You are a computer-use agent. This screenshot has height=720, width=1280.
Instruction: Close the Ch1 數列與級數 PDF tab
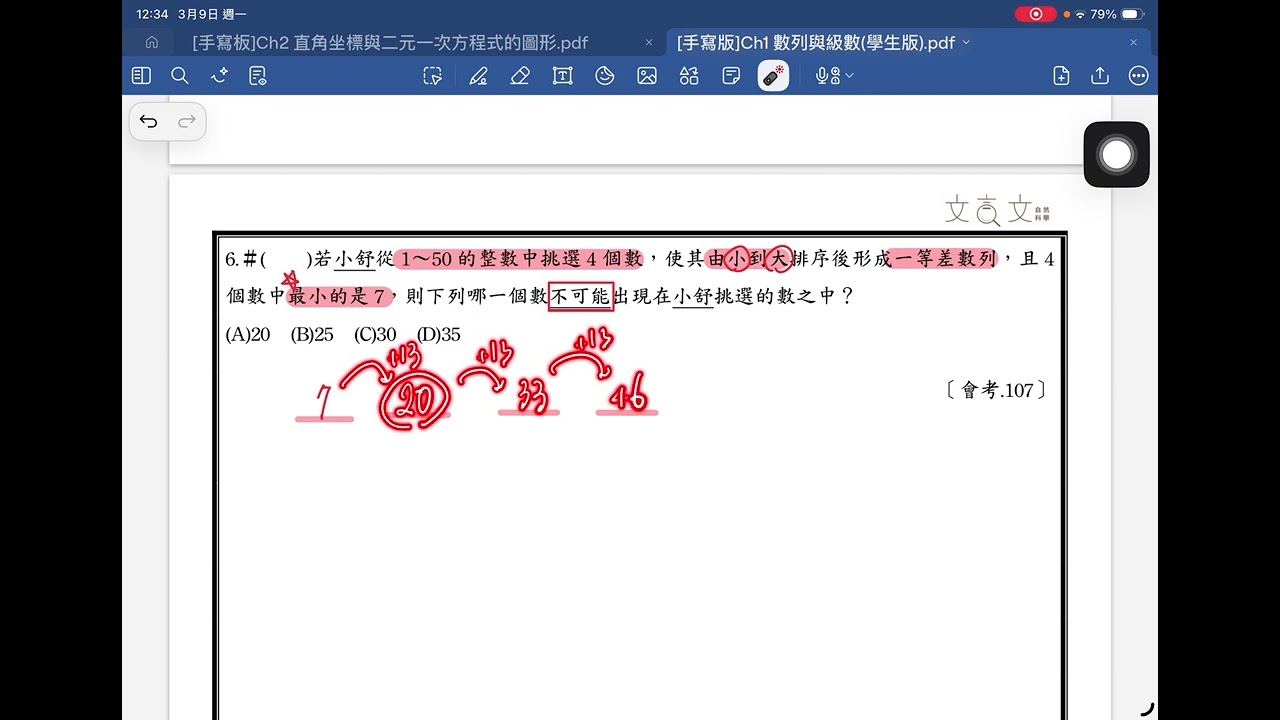pyautogui.click(x=1134, y=43)
